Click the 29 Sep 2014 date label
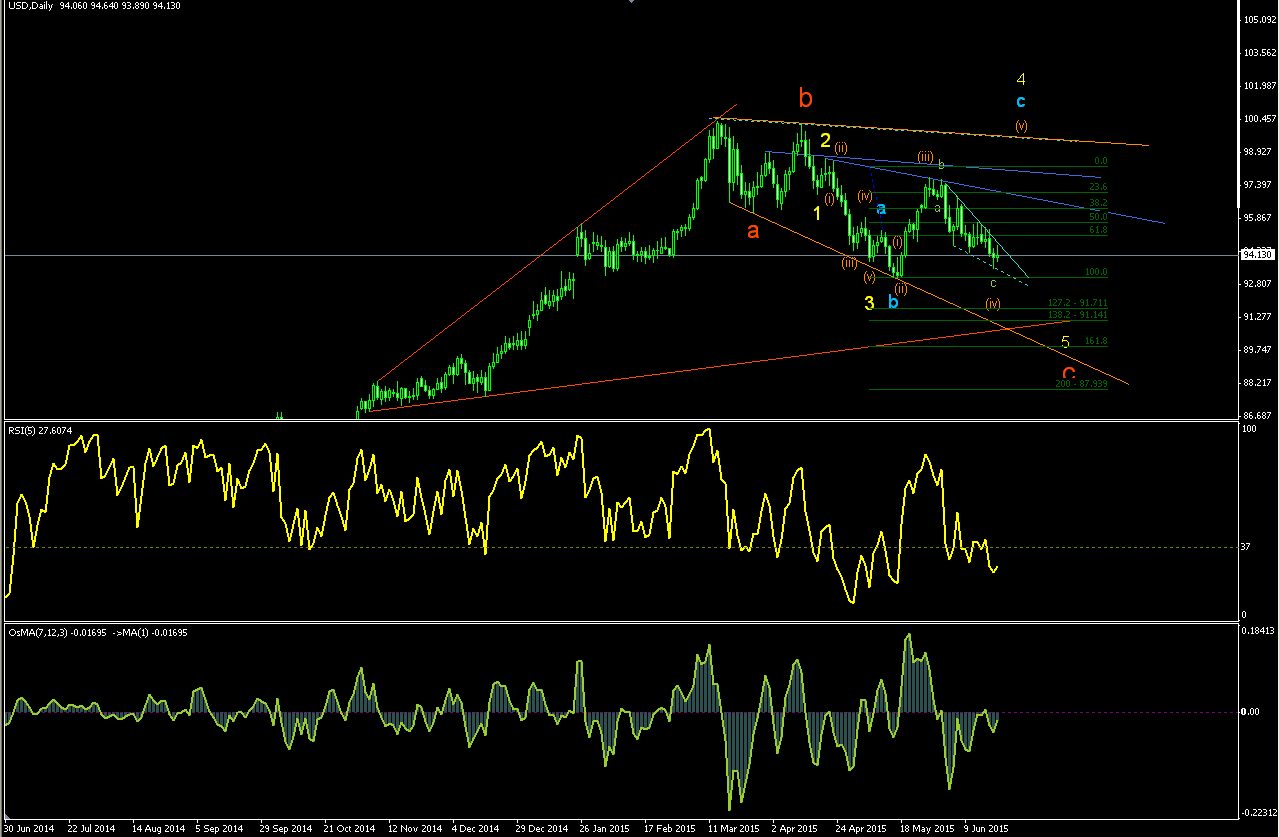 point(285,829)
